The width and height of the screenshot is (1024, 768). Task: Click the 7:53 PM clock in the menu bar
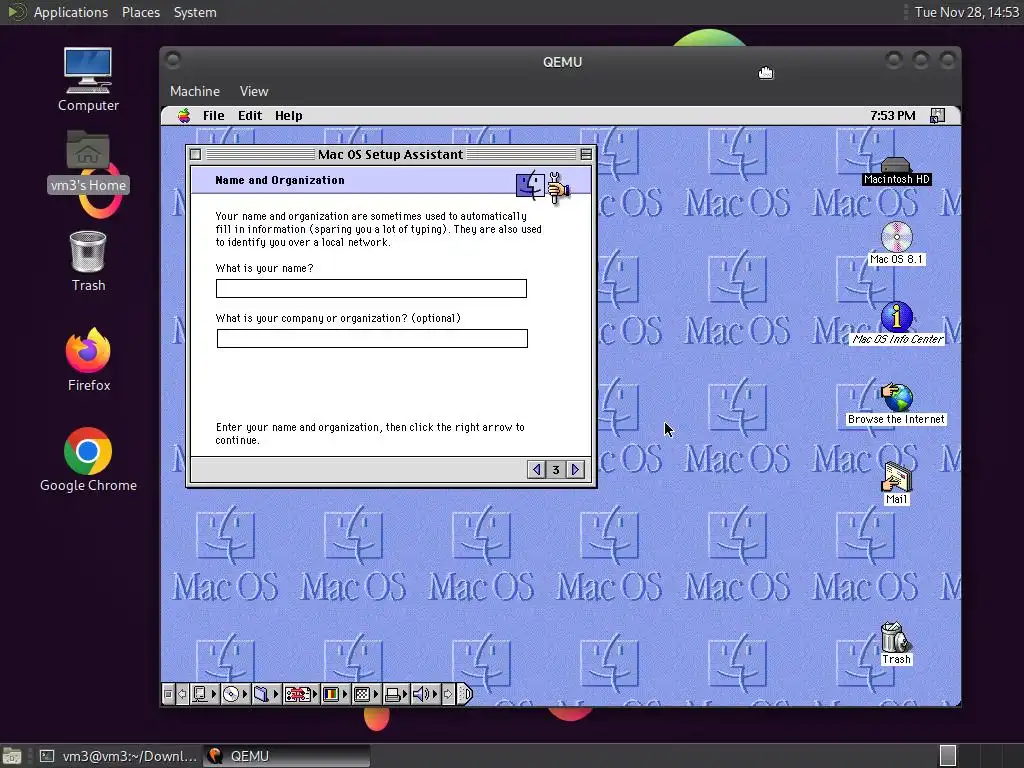pyautogui.click(x=892, y=116)
